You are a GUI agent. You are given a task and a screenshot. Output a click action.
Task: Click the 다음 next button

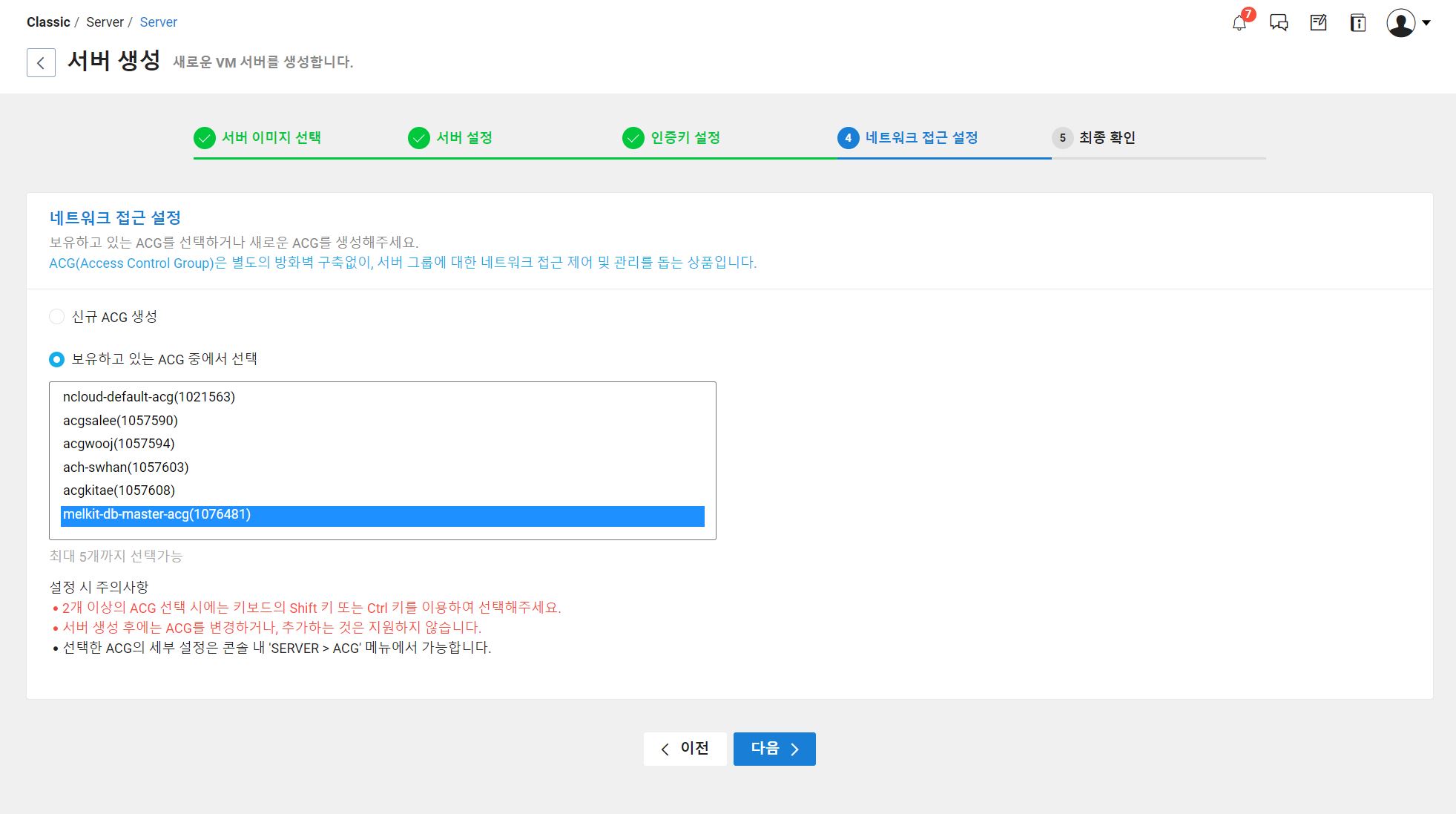click(x=774, y=749)
